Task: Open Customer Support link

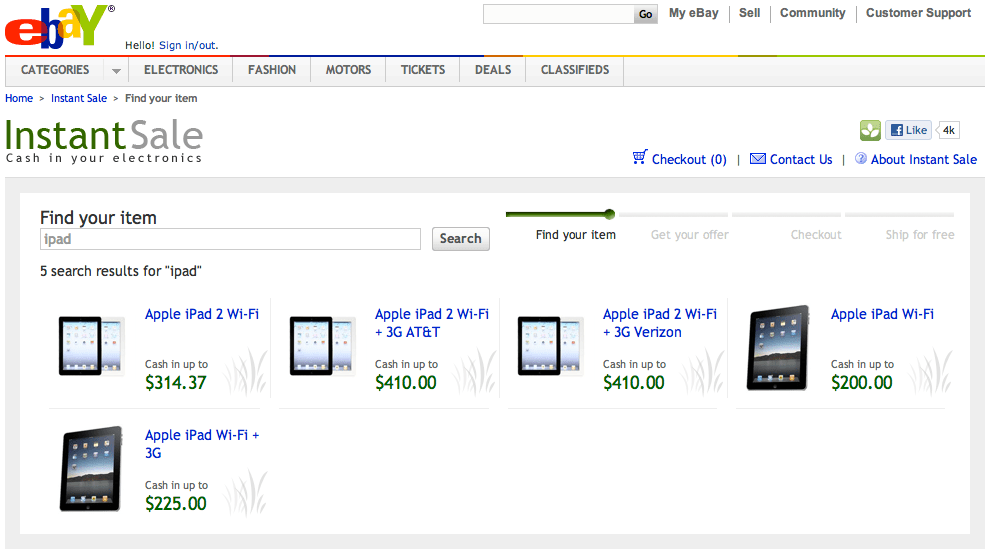Action: (x=918, y=13)
